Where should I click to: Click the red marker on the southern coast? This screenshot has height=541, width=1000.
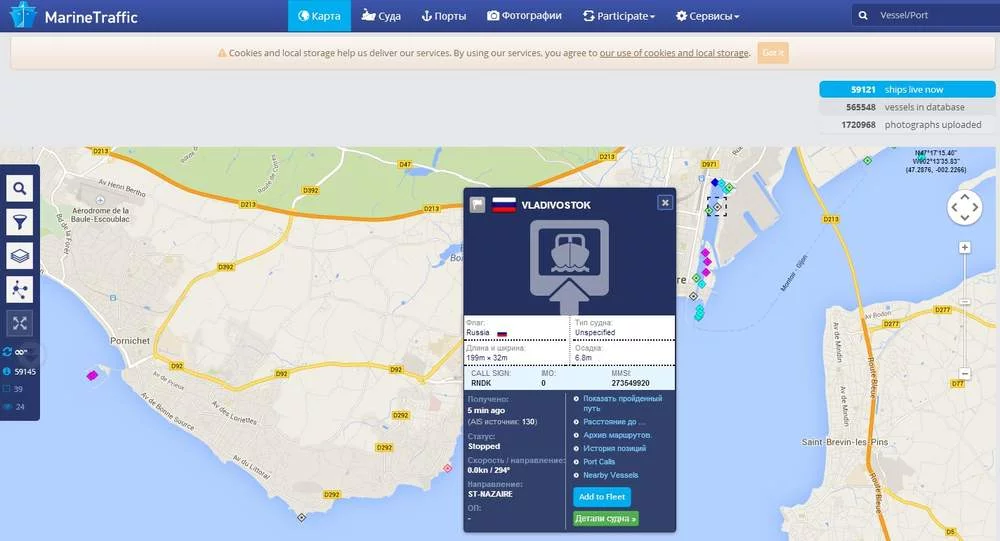pos(448,468)
